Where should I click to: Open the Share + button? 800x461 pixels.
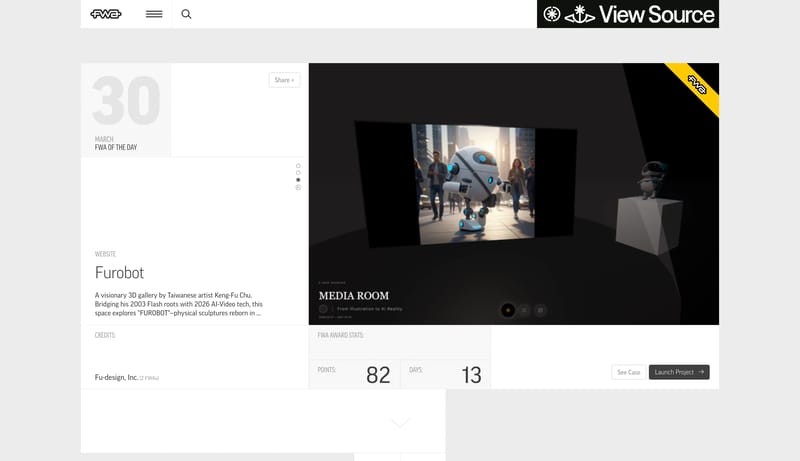pyautogui.click(x=284, y=80)
